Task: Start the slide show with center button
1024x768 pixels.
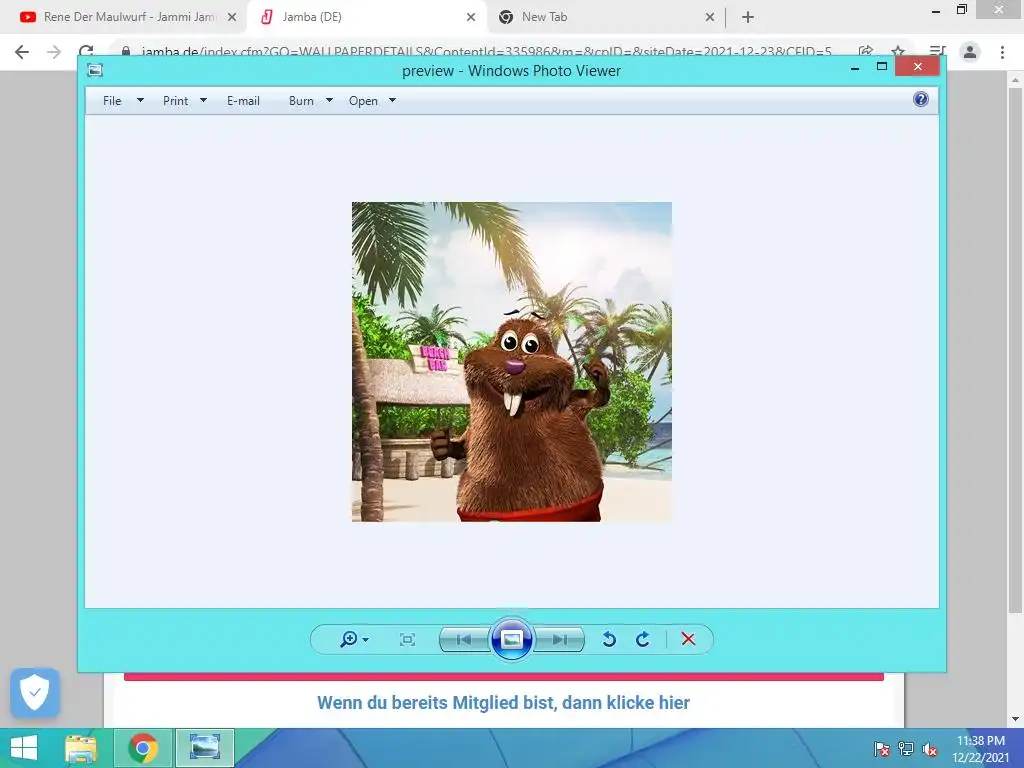Action: pyautogui.click(x=511, y=639)
